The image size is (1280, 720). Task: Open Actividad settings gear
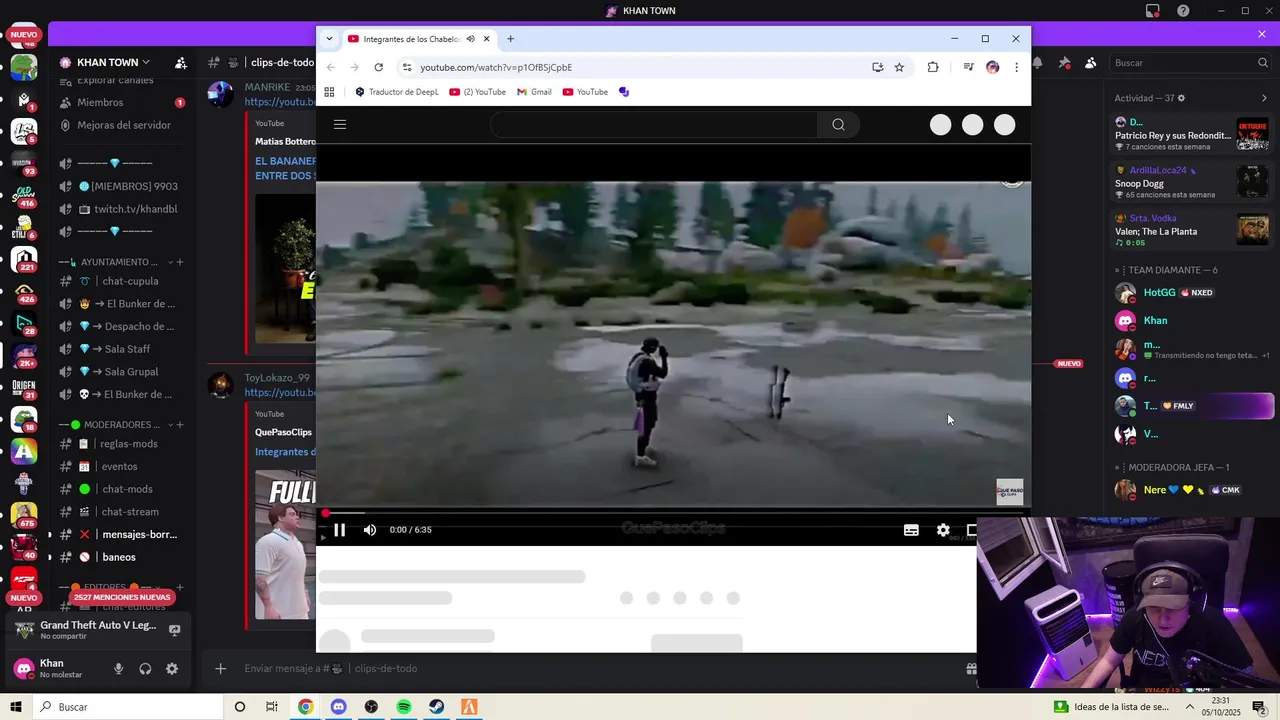tap(1181, 98)
